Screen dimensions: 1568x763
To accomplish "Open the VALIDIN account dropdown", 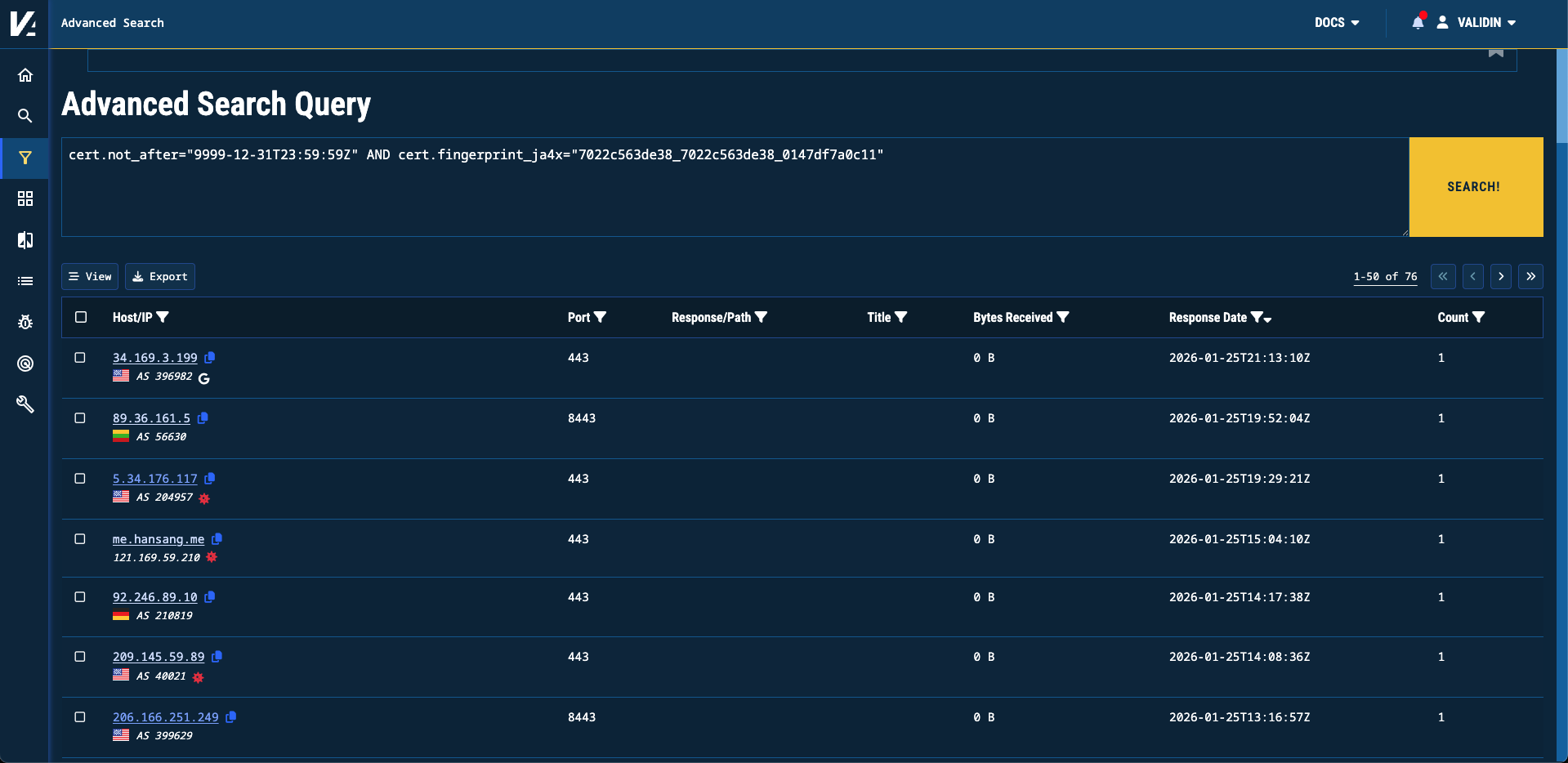I will [1479, 23].
